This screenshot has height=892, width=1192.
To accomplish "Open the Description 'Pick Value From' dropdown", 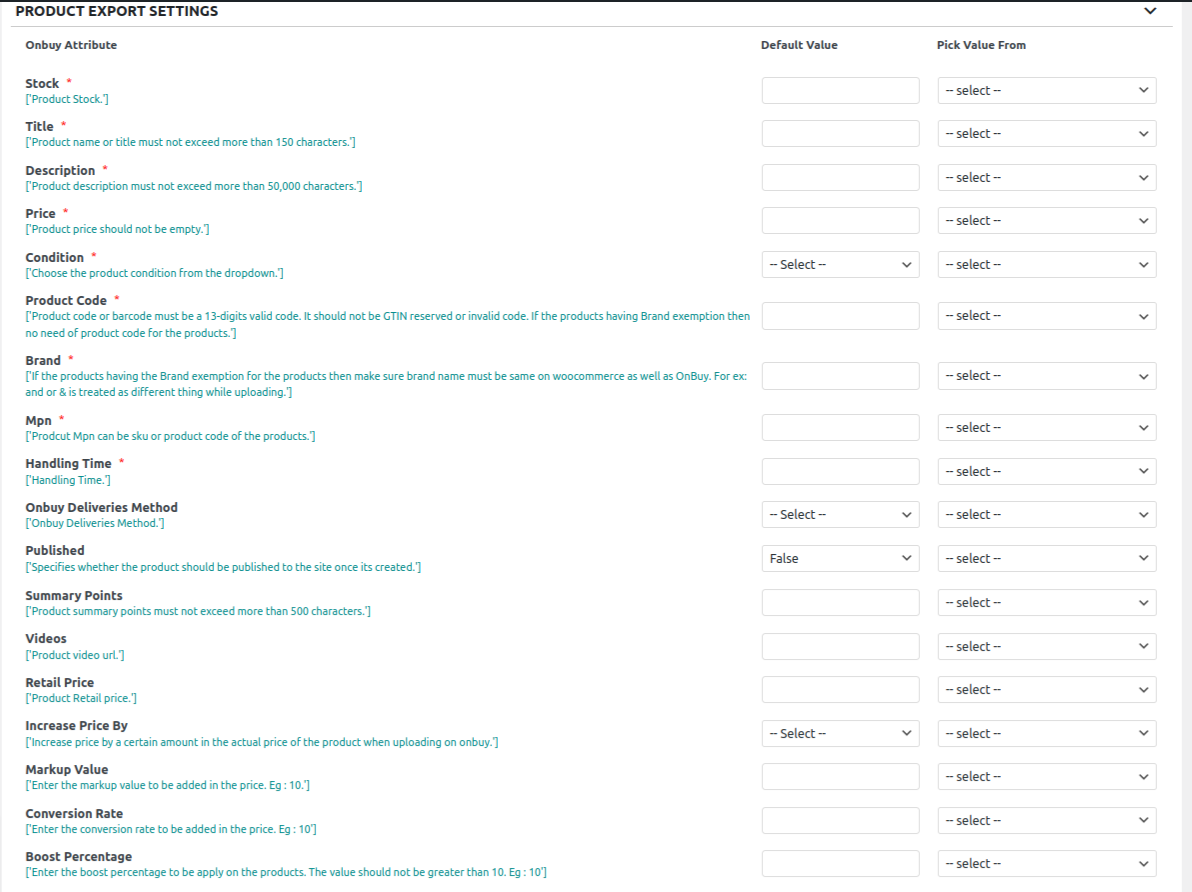I will click(1047, 178).
